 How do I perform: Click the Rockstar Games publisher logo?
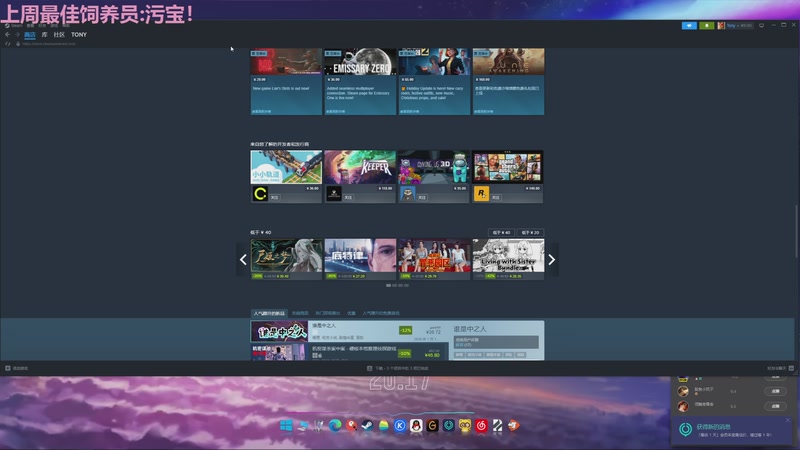click(481, 193)
